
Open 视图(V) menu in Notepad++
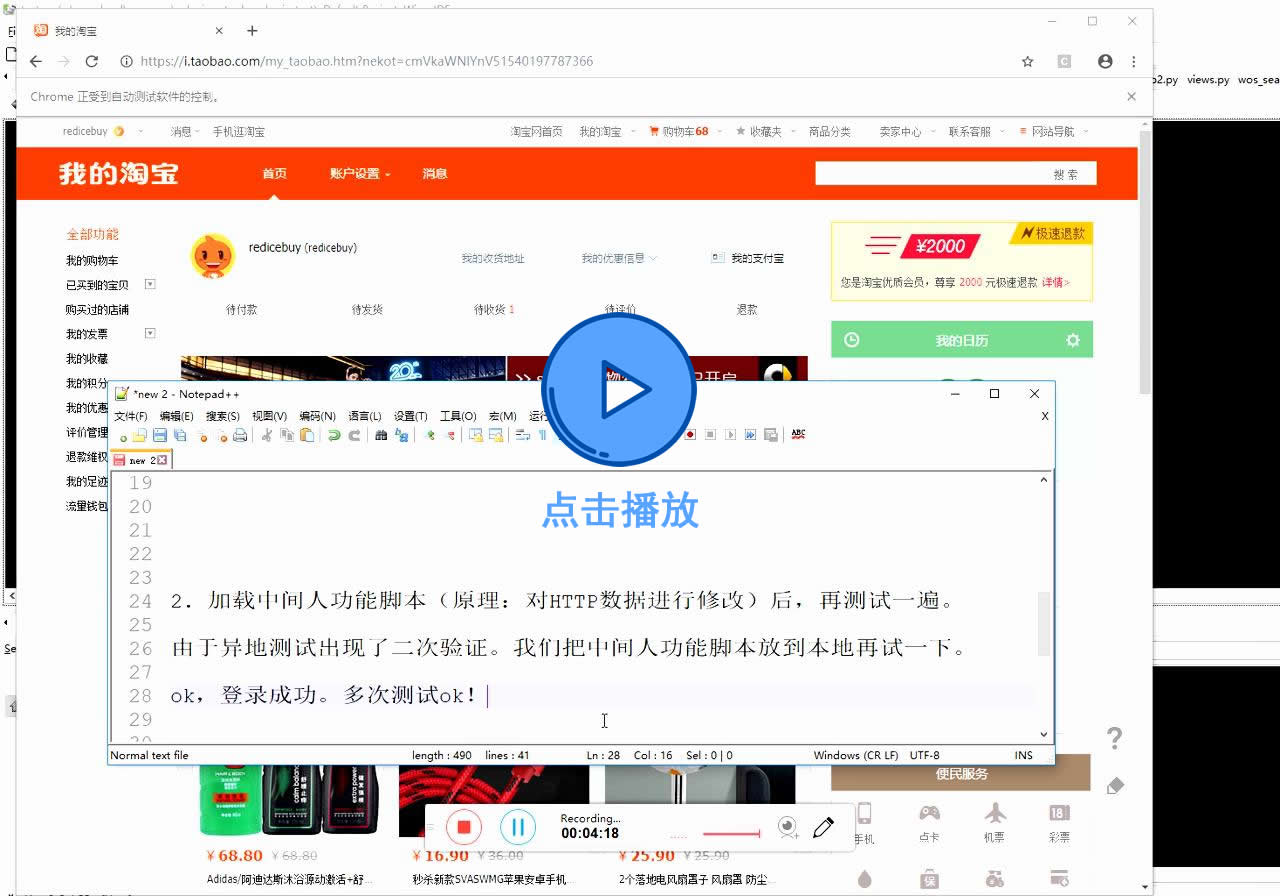(x=269, y=416)
